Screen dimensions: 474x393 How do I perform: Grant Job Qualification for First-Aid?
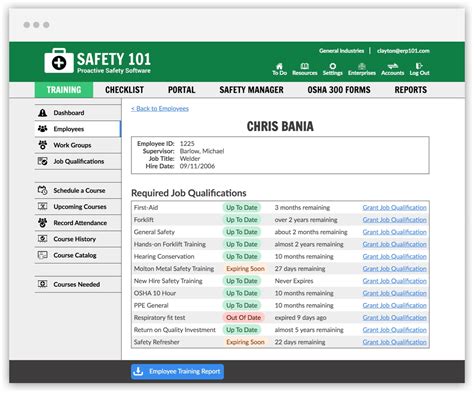(394, 207)
